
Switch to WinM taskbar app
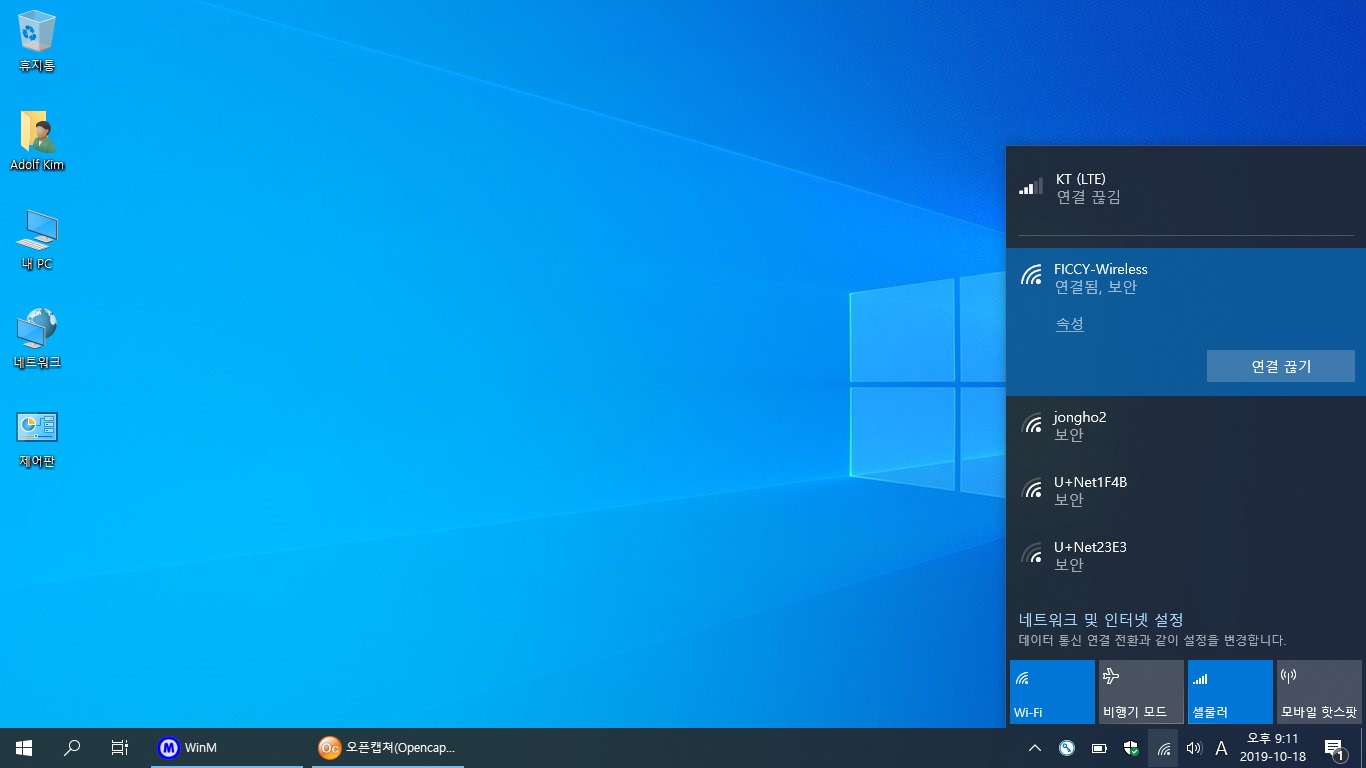(x=227, y=747)
